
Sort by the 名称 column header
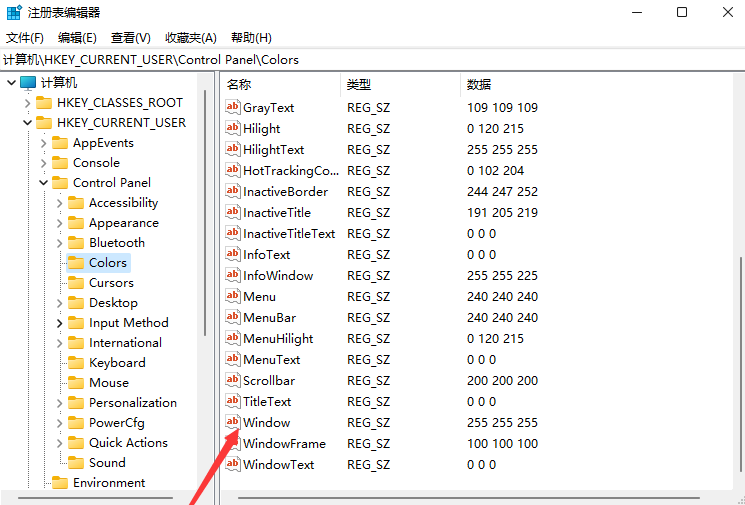coord(240,84)
